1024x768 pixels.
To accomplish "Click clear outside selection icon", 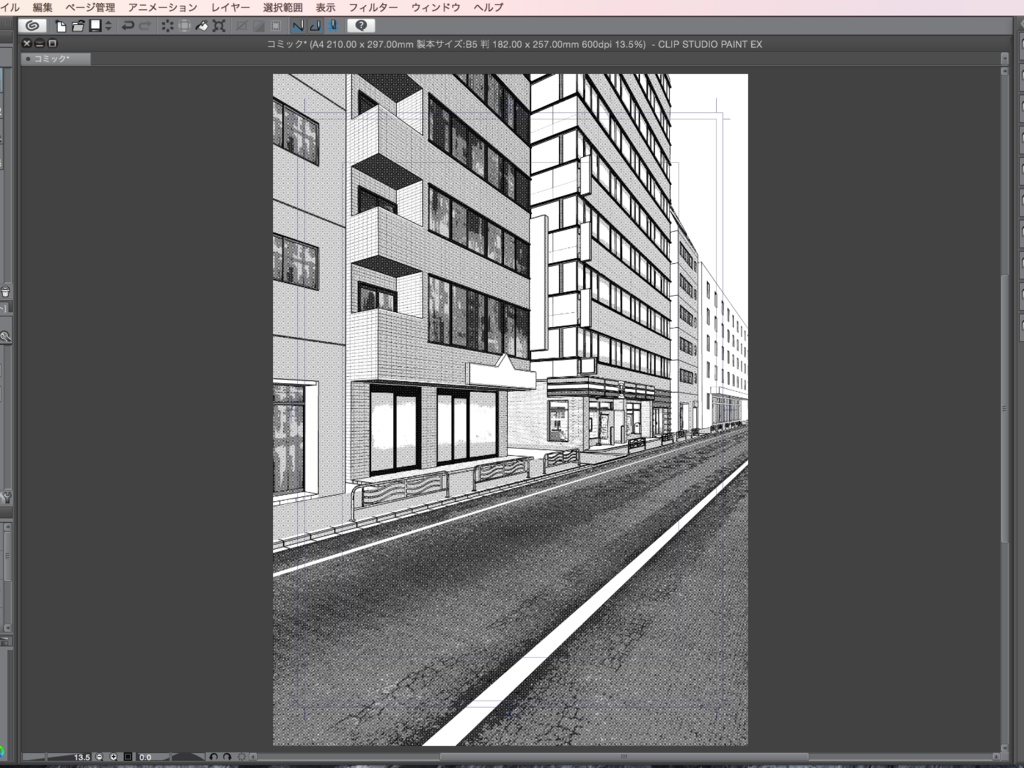I will click(x=185, y=26).
